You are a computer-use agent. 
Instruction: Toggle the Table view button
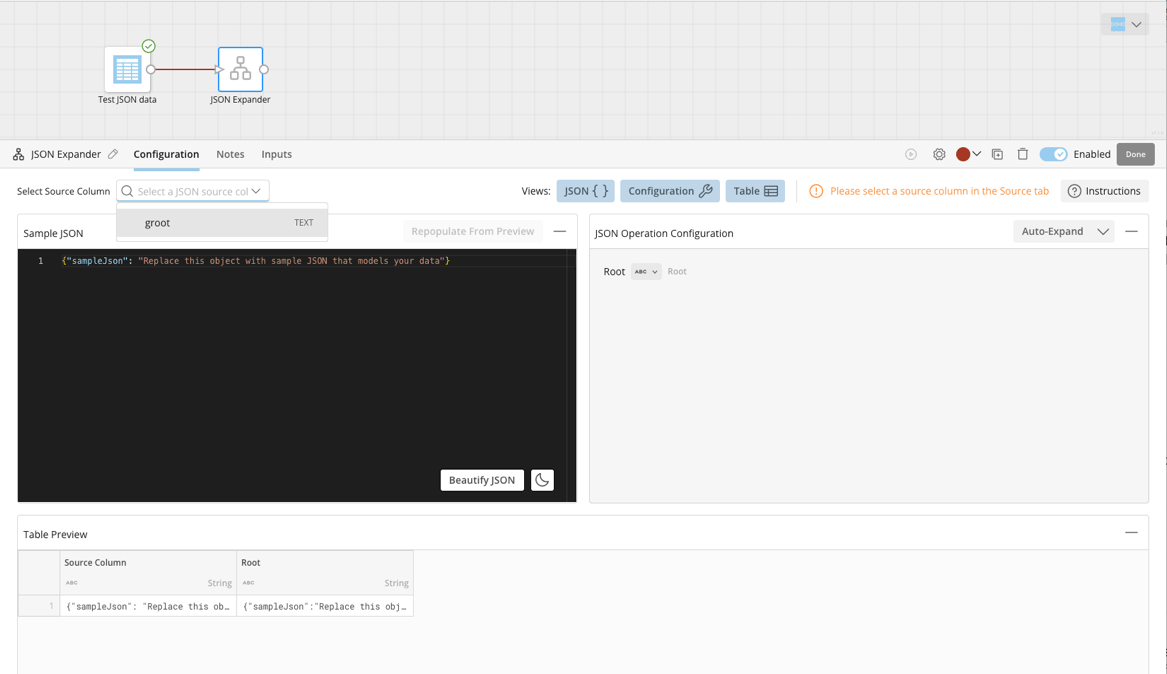(755, 191)
